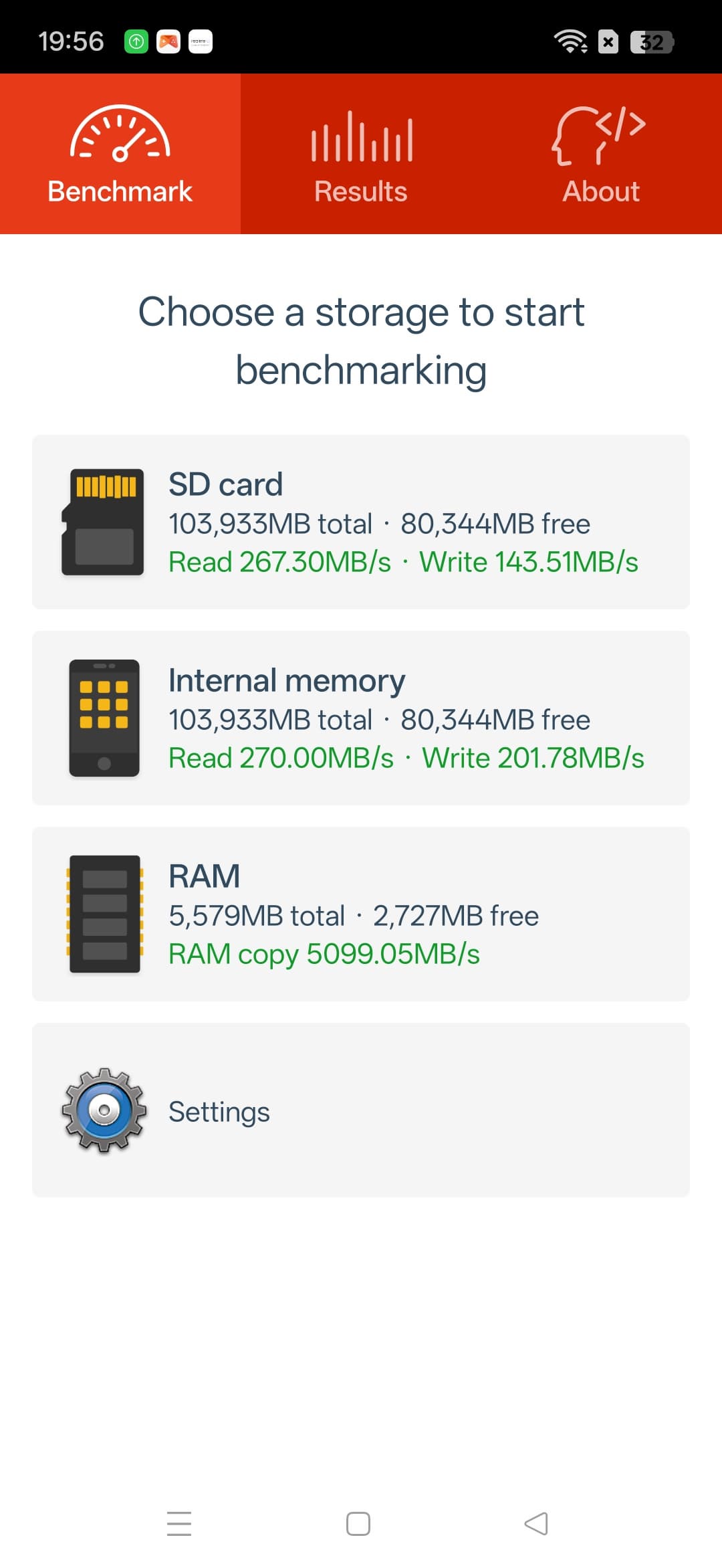Tap the SD card icon

104,522
